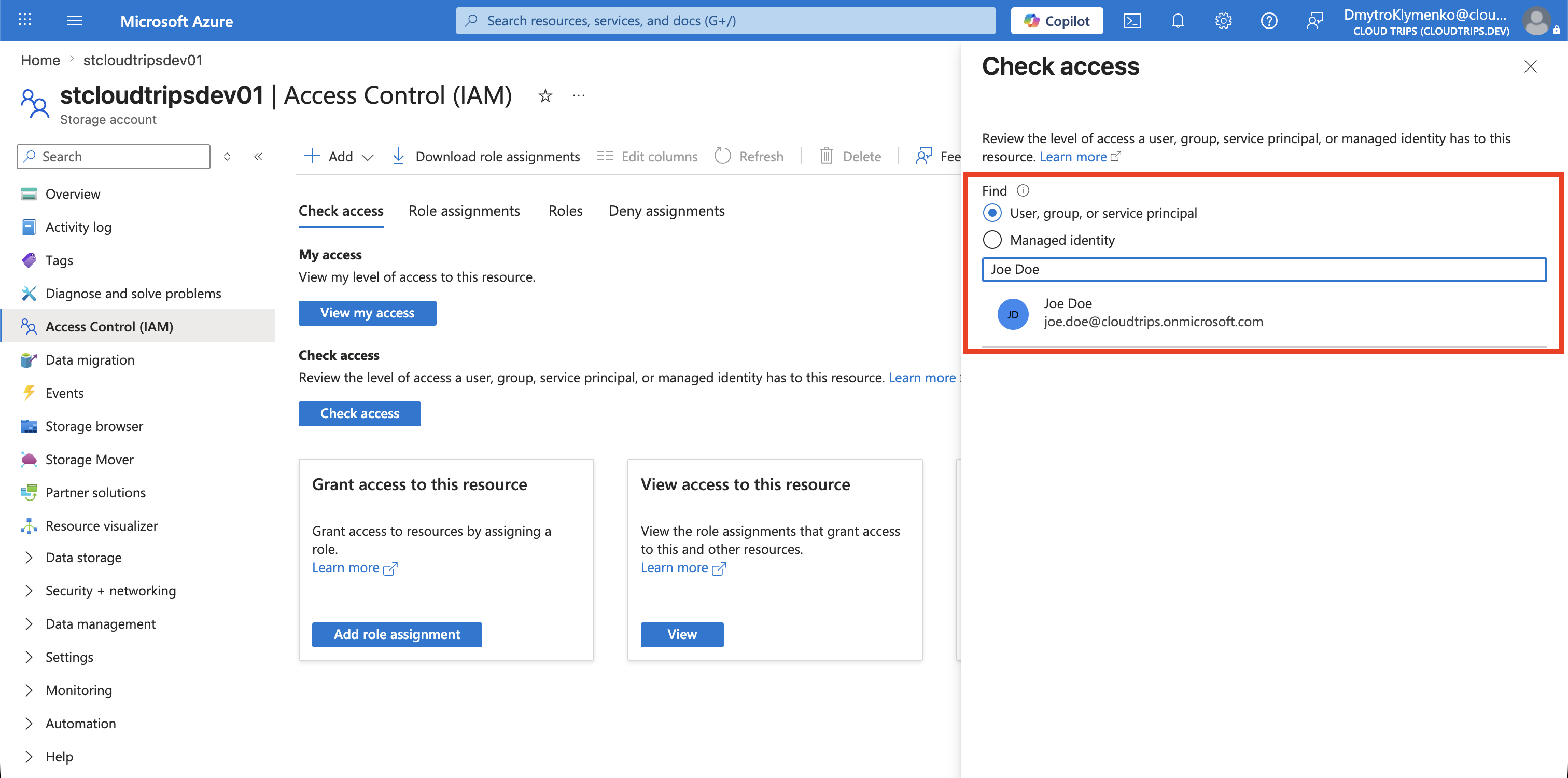
Task: Switch to the Deny assignments tab
Action: tap(666, 211)
